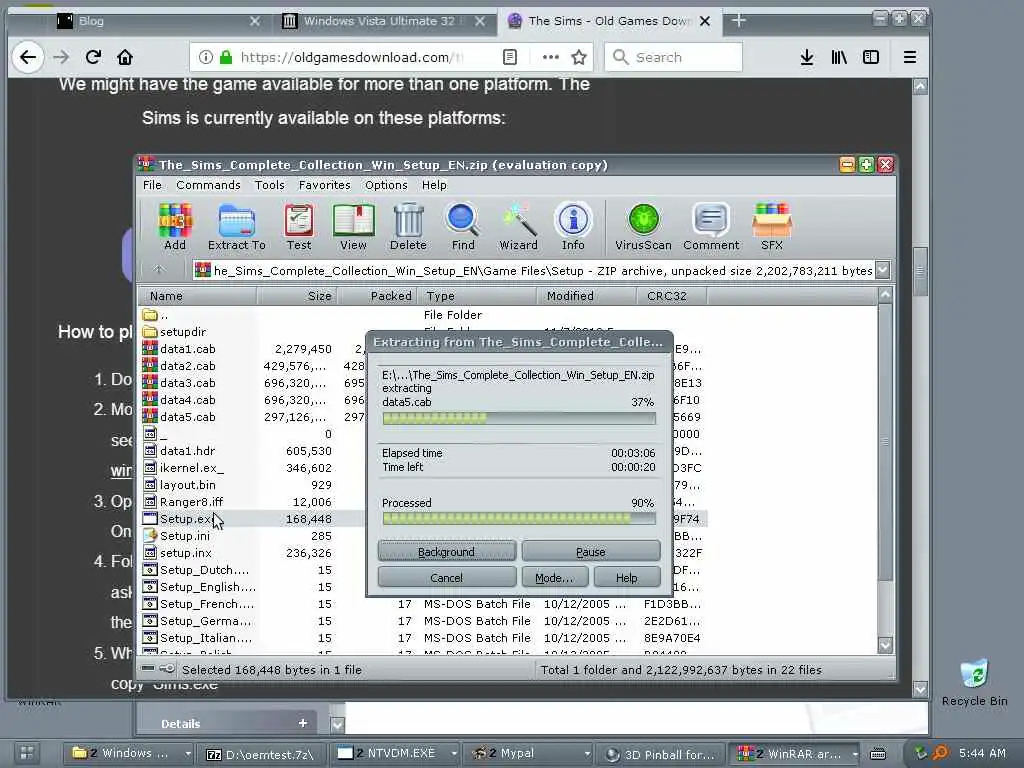Viewport: 1024px width, 768px height.
Task: Click the Extract To toolbar icon
Action: coord(236,227)
